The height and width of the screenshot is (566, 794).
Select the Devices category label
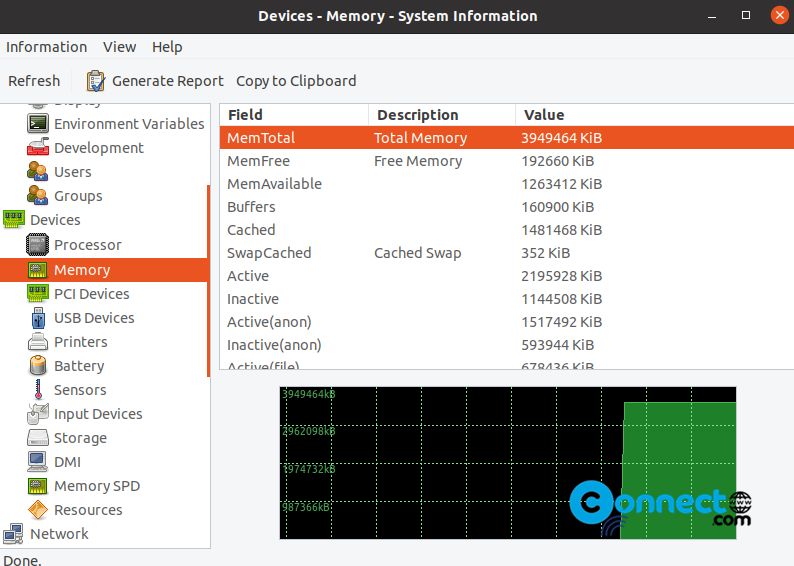55,220
